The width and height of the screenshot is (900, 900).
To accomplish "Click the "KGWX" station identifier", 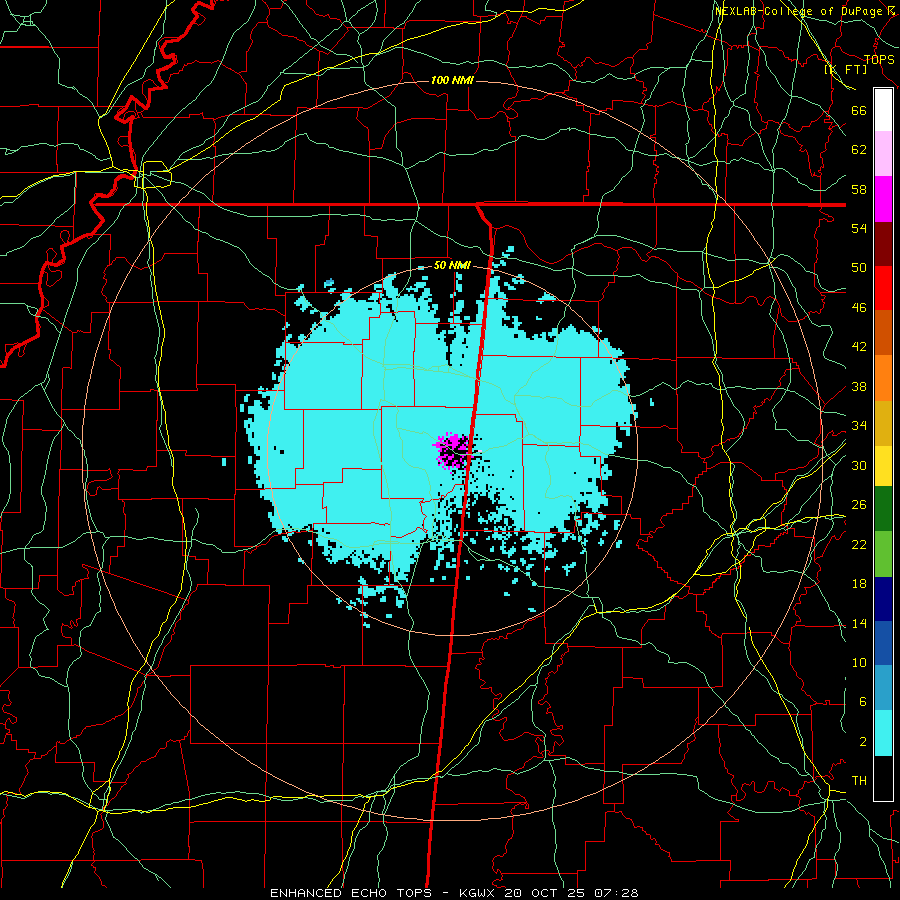I will click(476, 893).
